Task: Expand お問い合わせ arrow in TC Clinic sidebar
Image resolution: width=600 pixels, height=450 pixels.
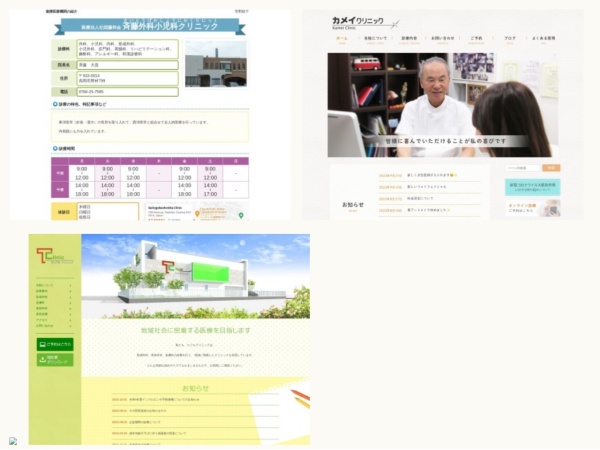Action: click(70, 326)
